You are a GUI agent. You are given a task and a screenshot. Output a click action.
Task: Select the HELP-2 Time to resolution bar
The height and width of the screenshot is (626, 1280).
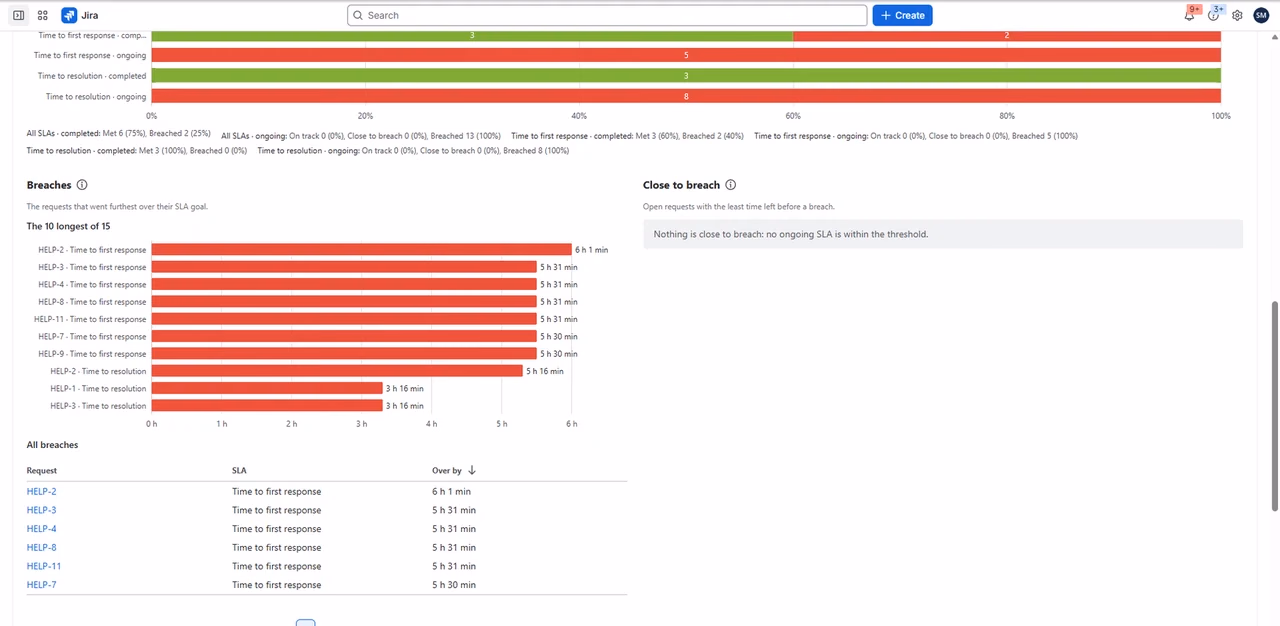(337, 371)
